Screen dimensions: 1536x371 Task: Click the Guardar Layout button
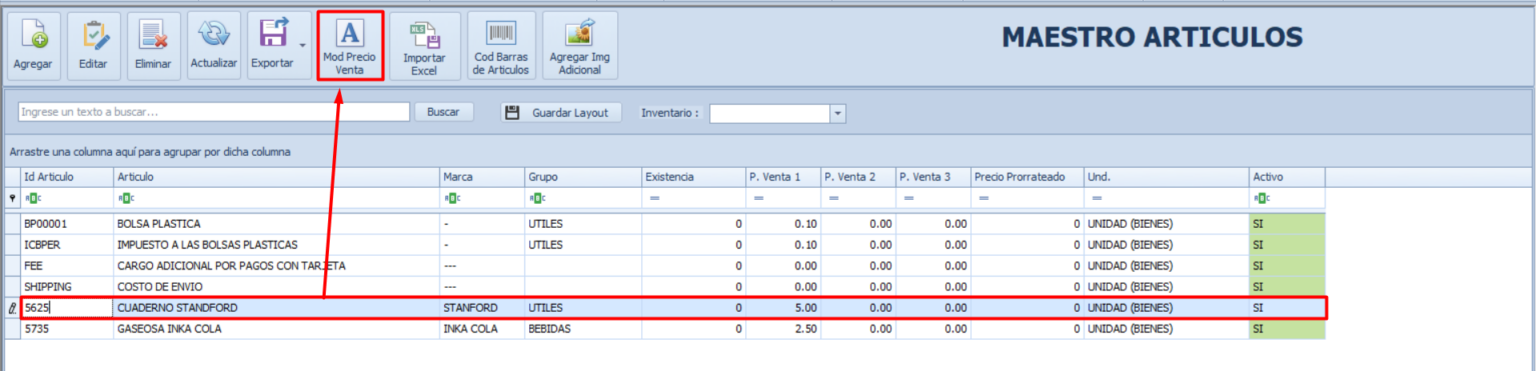pyautogui.click(x=561, y=112)
